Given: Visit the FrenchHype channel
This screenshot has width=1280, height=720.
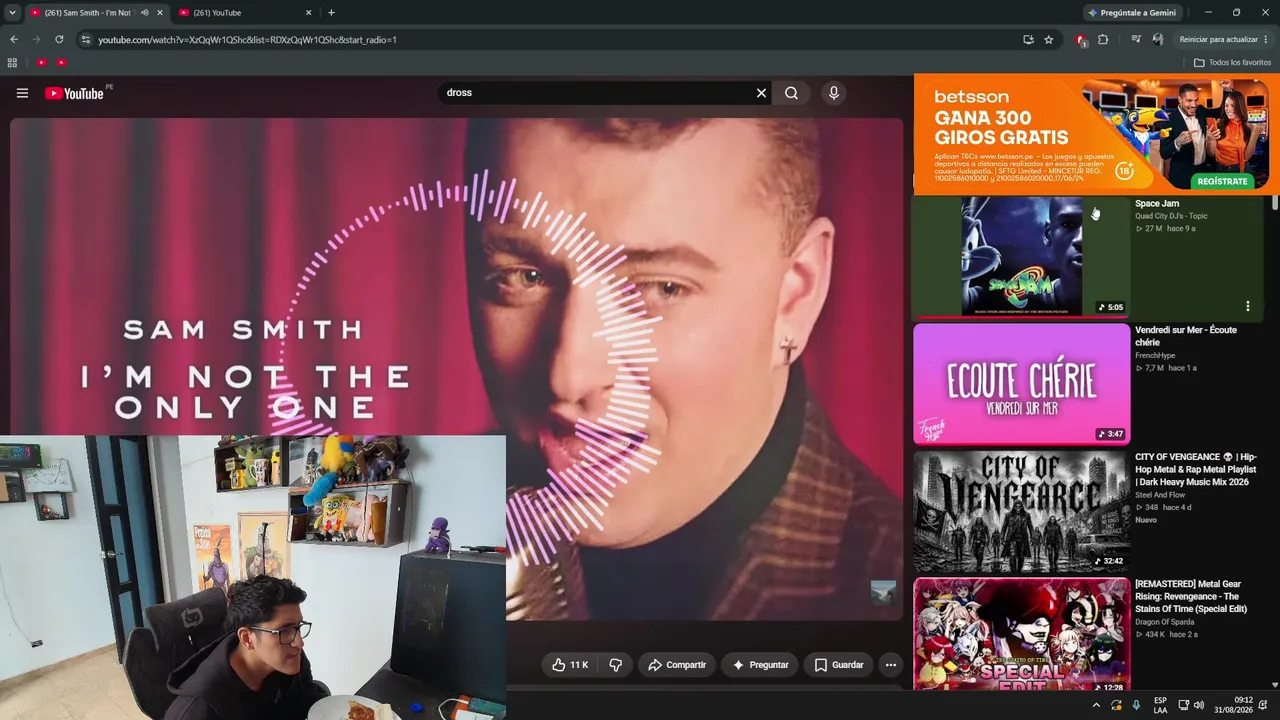Looking at the screenshot, I should coord(1155,355).
